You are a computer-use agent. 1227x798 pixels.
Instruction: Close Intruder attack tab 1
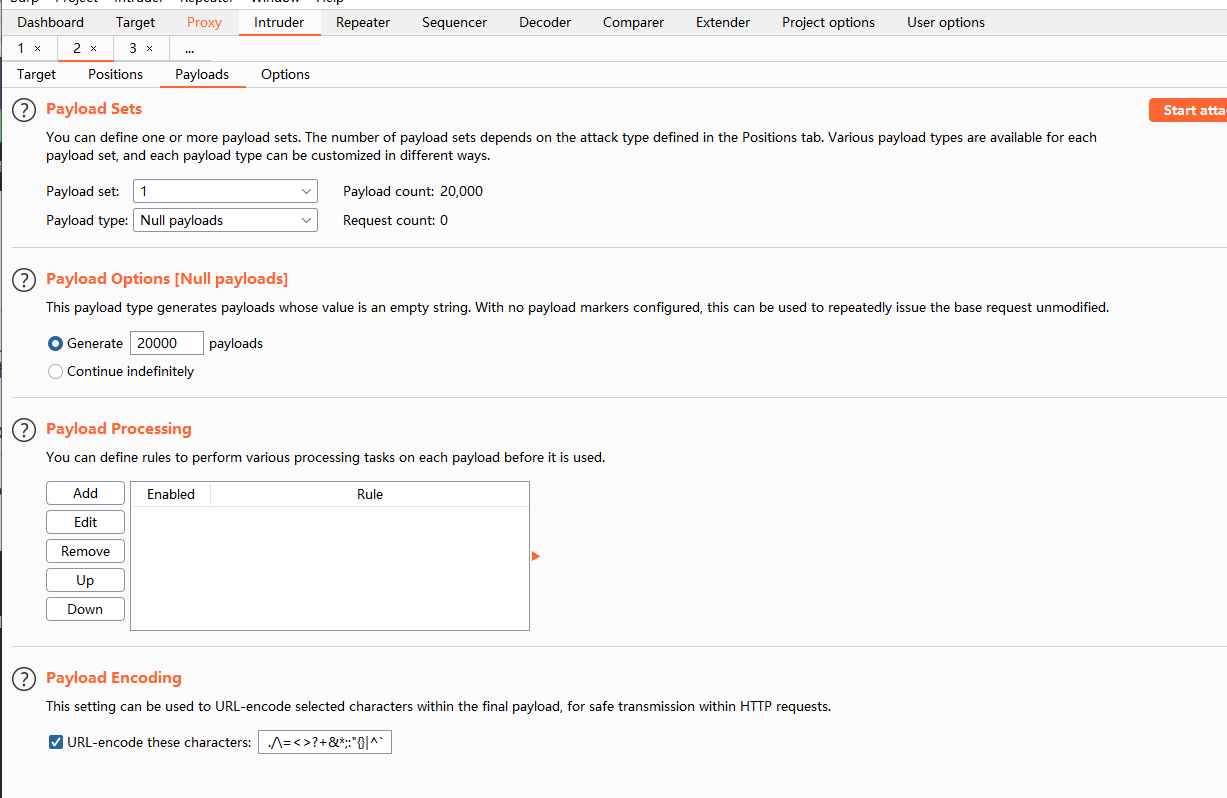pyautogui.click(x=38, y=49)
